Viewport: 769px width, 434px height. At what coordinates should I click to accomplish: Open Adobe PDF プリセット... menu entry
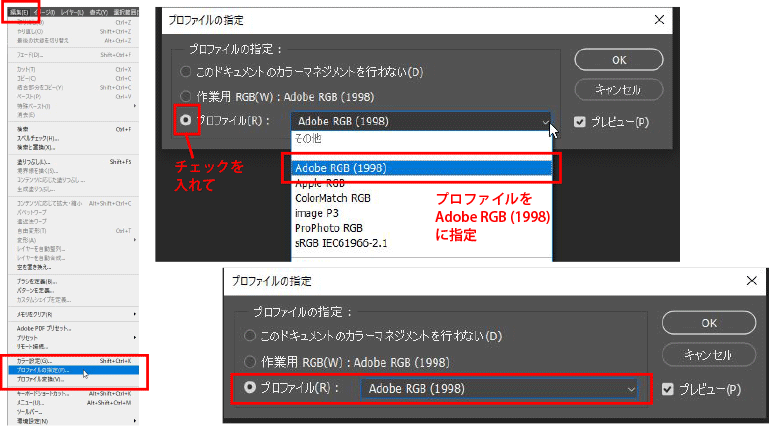(x=74, y=329)
